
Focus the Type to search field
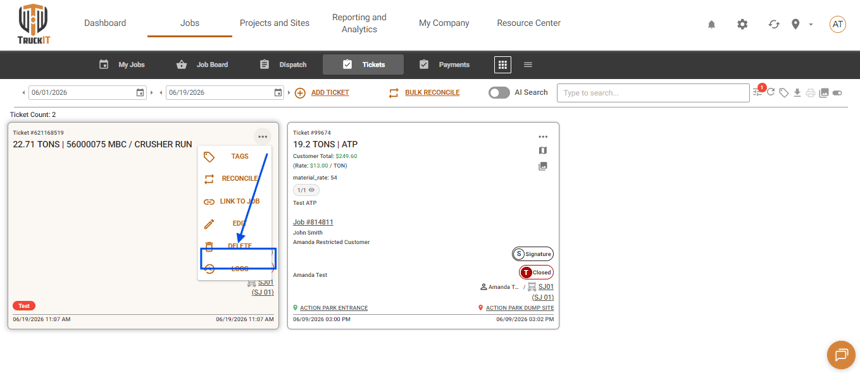tap(653, 93)
